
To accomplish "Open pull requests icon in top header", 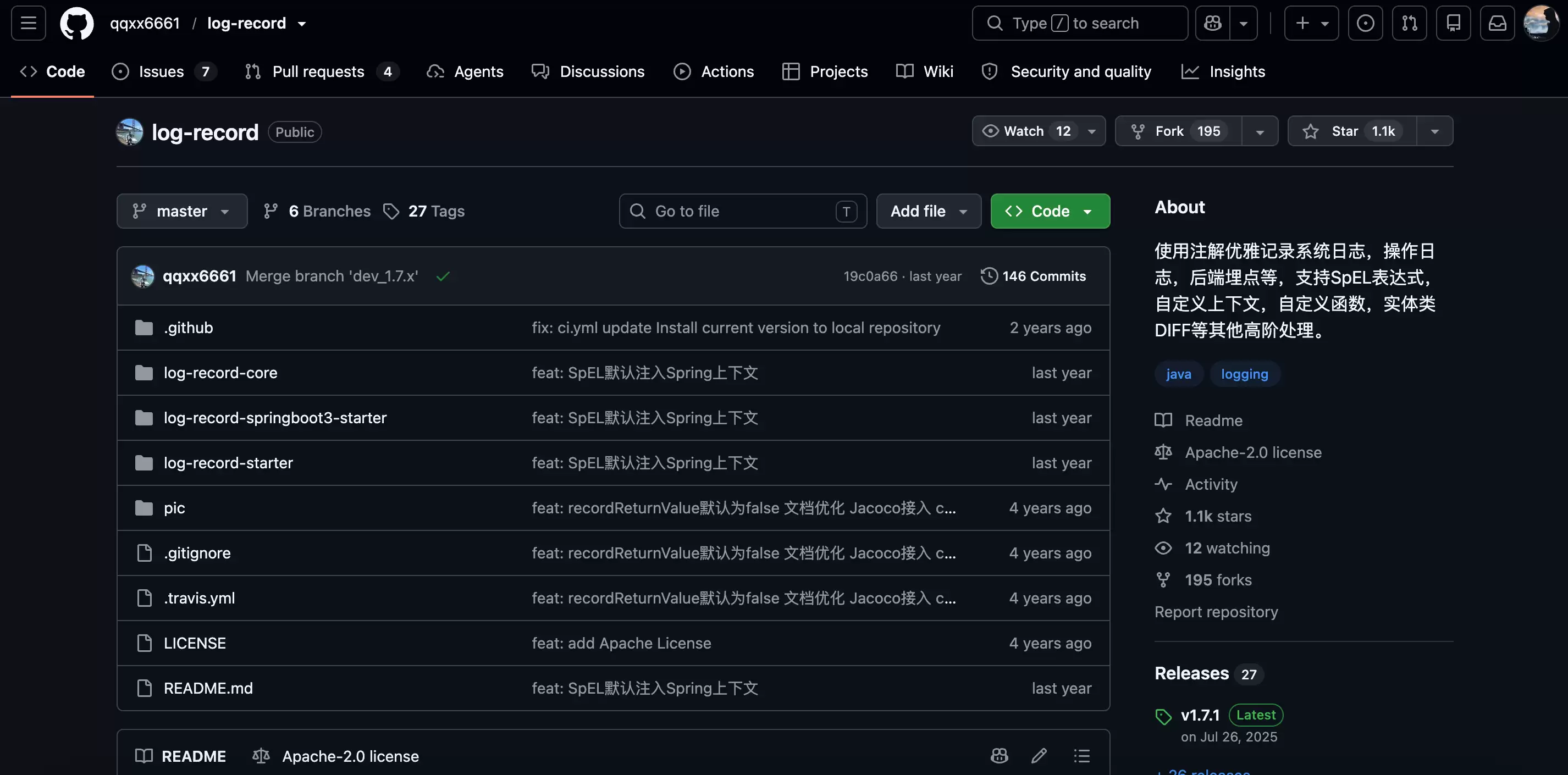I will 1409,23.
